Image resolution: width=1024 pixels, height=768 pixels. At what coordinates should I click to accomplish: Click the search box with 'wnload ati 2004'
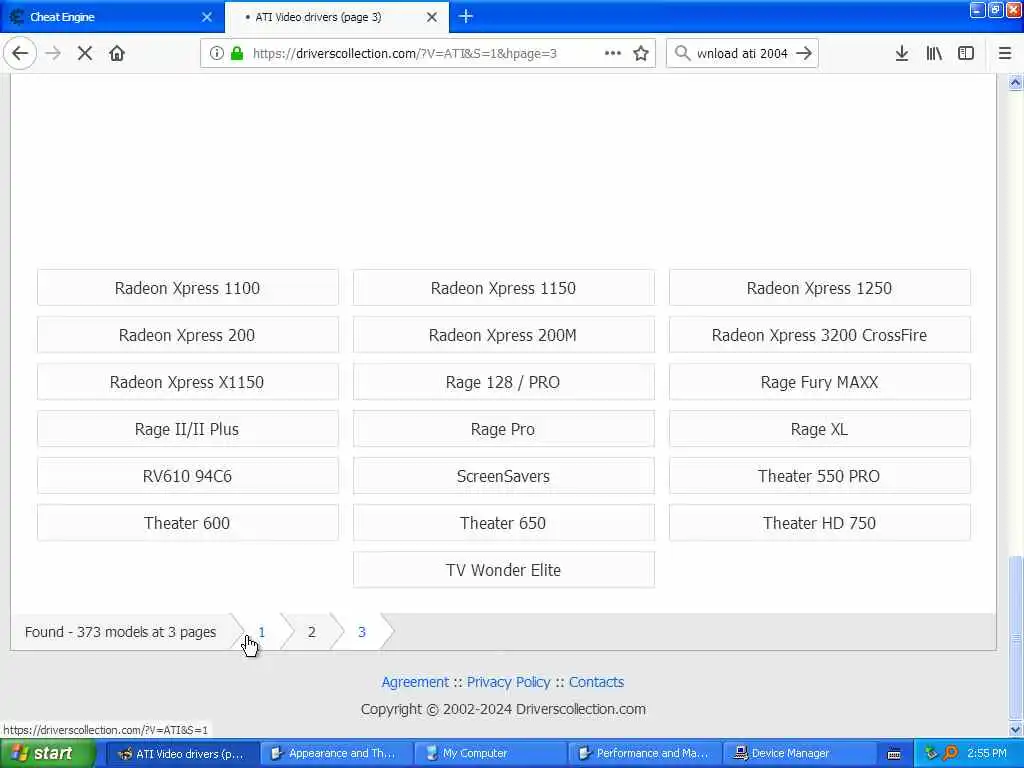coord(742,54)
